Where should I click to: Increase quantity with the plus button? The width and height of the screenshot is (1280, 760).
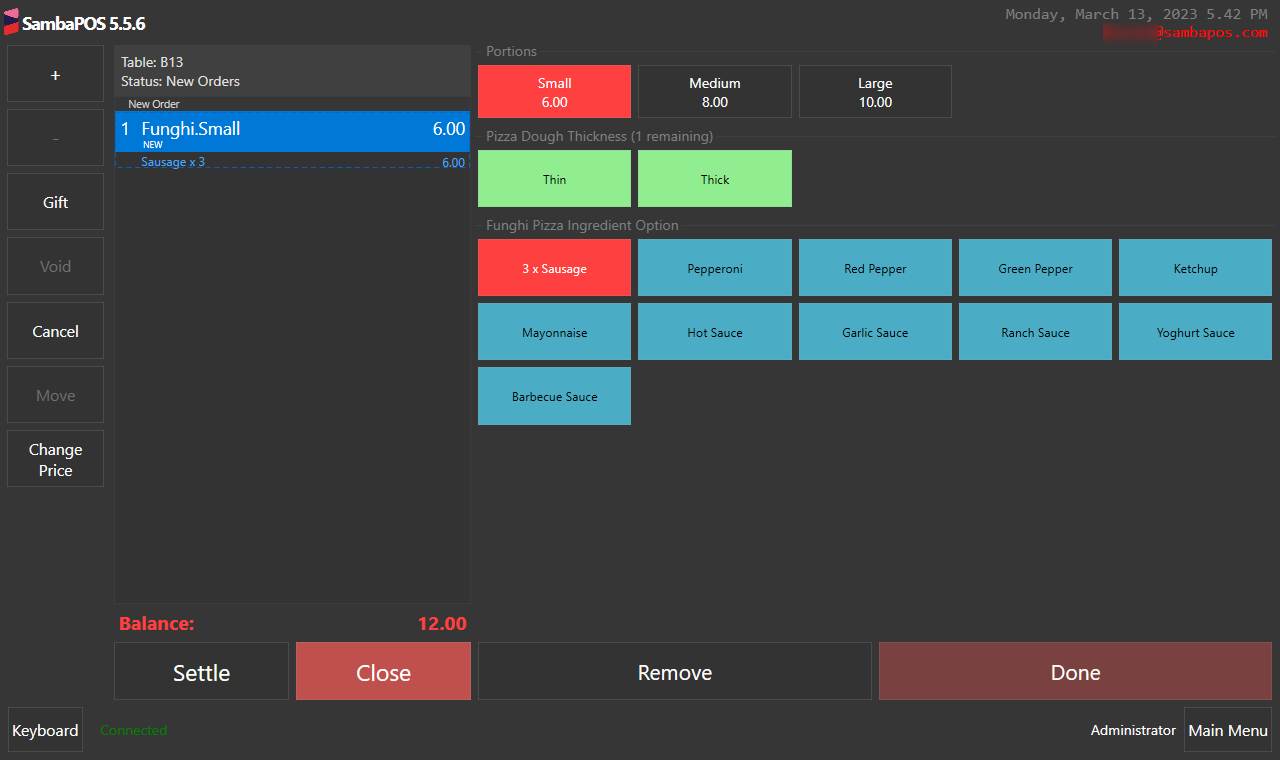55,74
